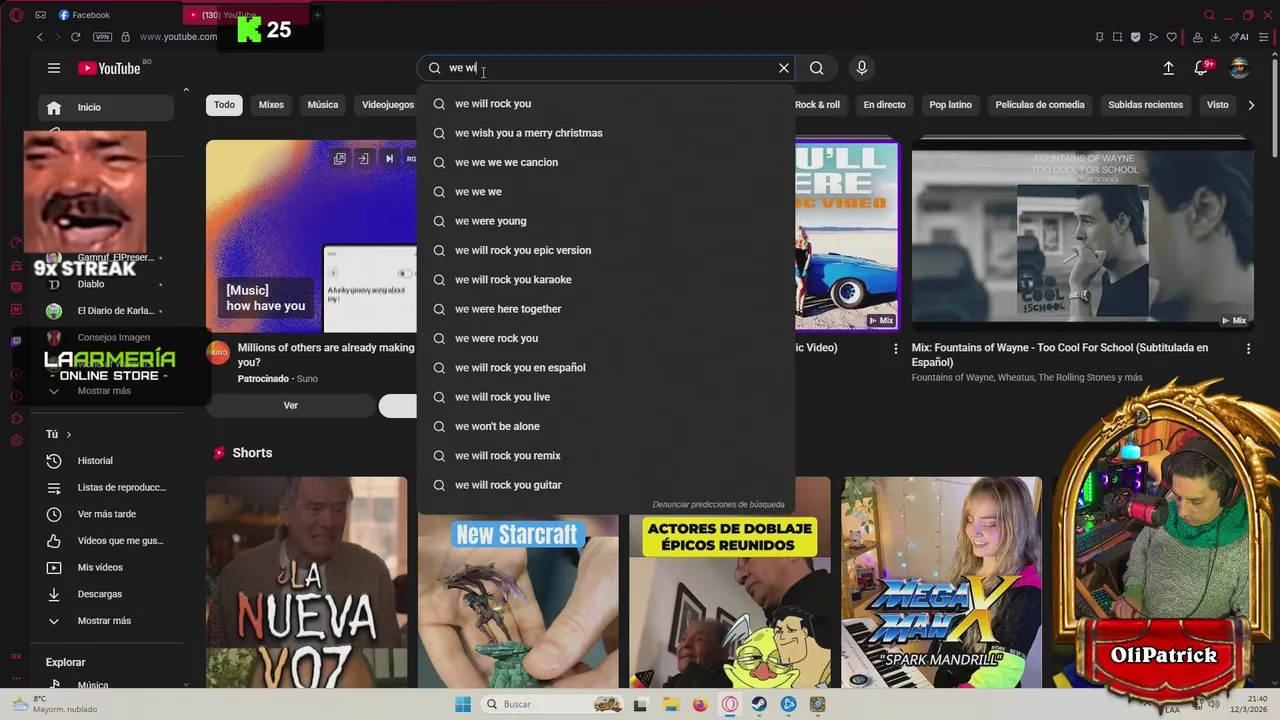This screenshot has height=720, width=1280.
Task: Pick 'we were here together' suggestion
Action: pyautogui.click(x=606, y=309)
